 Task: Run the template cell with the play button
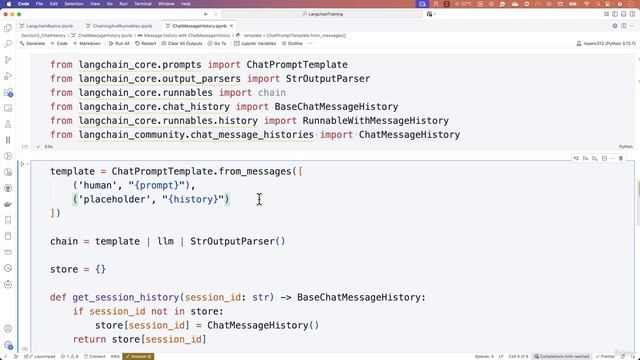22,164
